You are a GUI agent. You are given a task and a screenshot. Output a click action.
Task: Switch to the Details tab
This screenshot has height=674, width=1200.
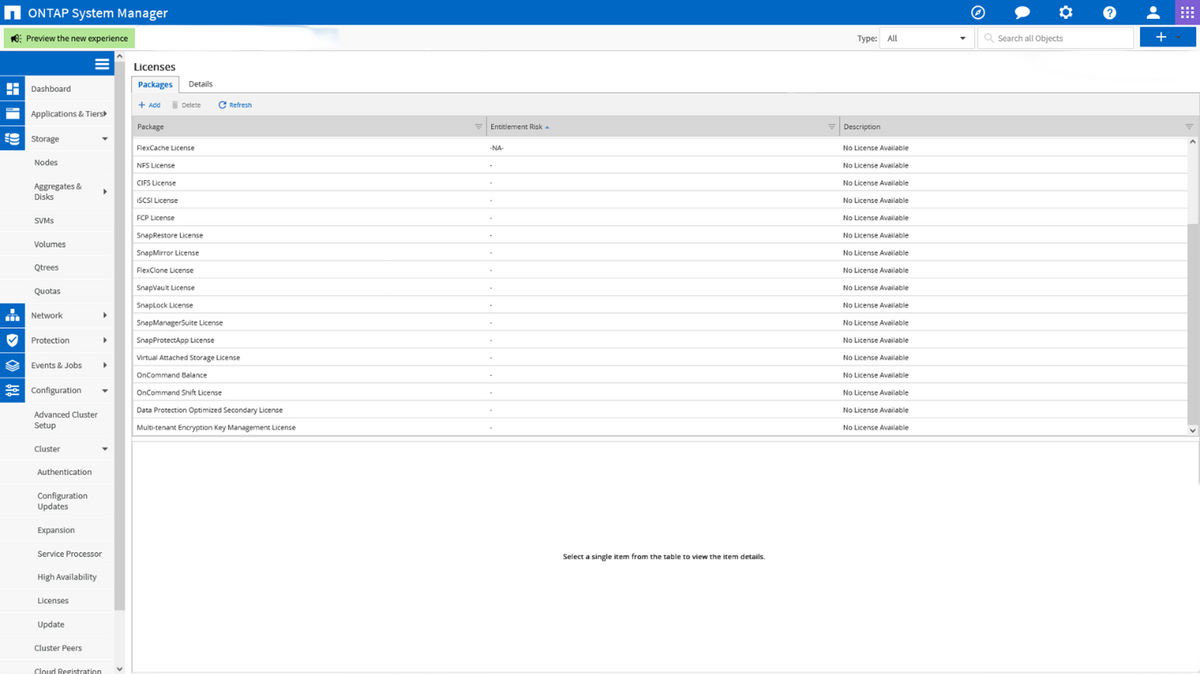200,84
